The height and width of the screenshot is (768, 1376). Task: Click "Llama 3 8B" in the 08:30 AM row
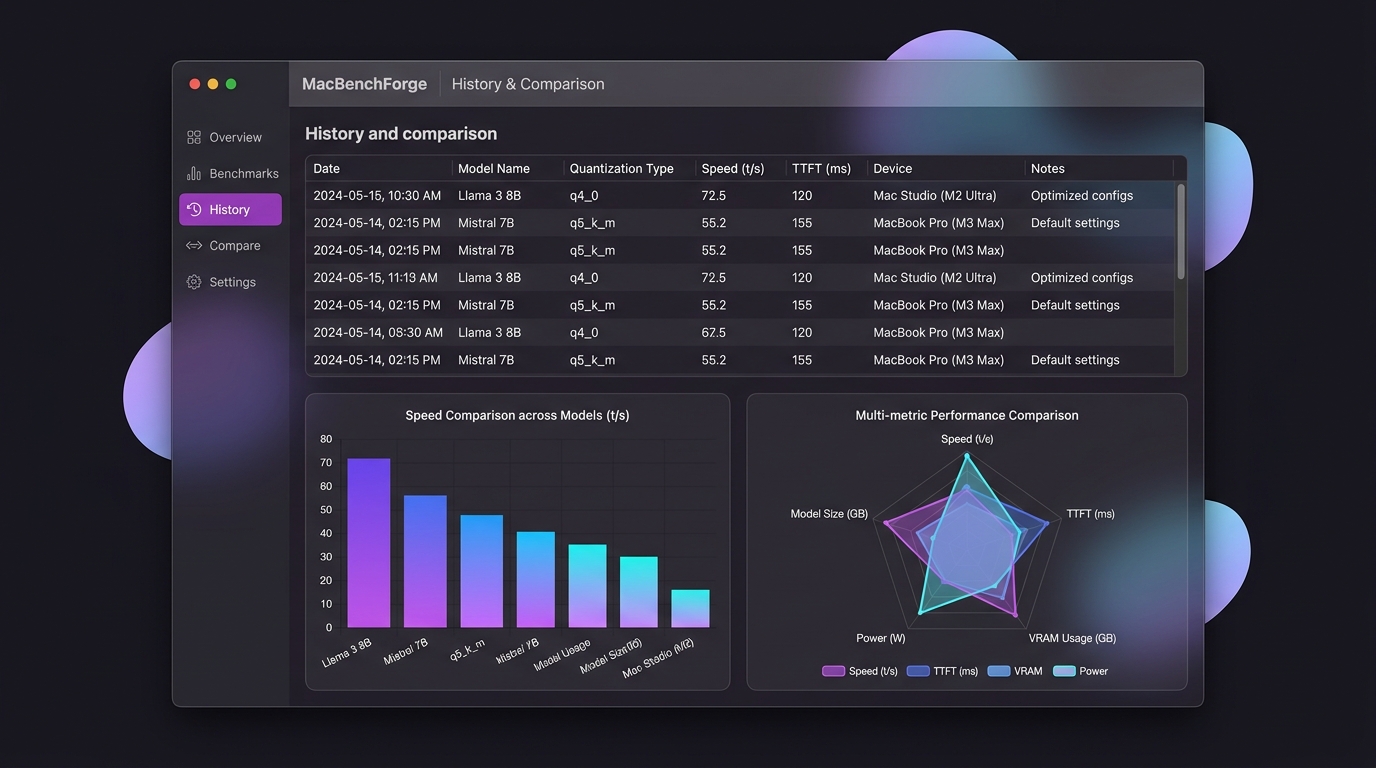coord(489,332)
